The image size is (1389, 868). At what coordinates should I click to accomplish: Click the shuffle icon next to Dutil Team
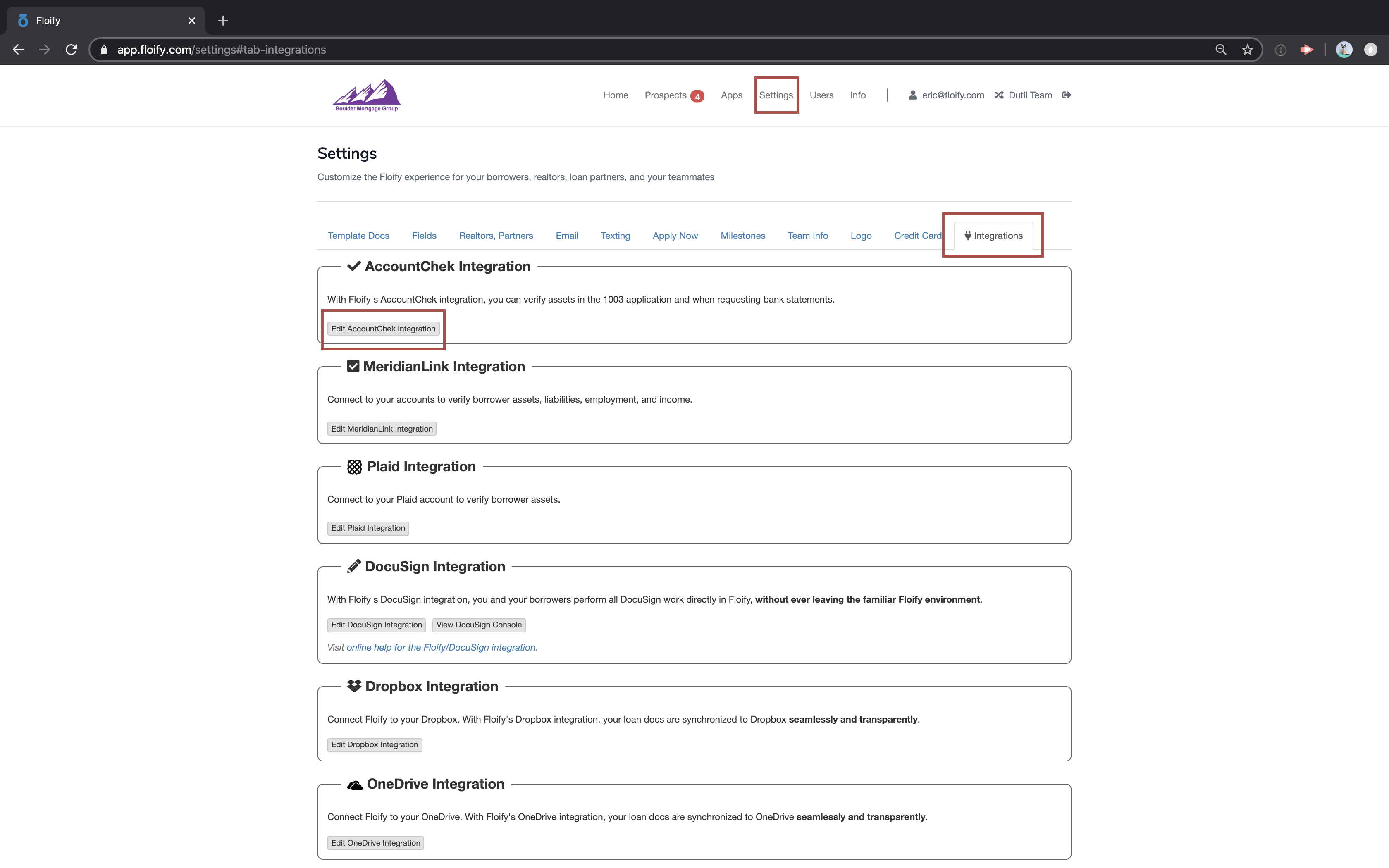999,95
